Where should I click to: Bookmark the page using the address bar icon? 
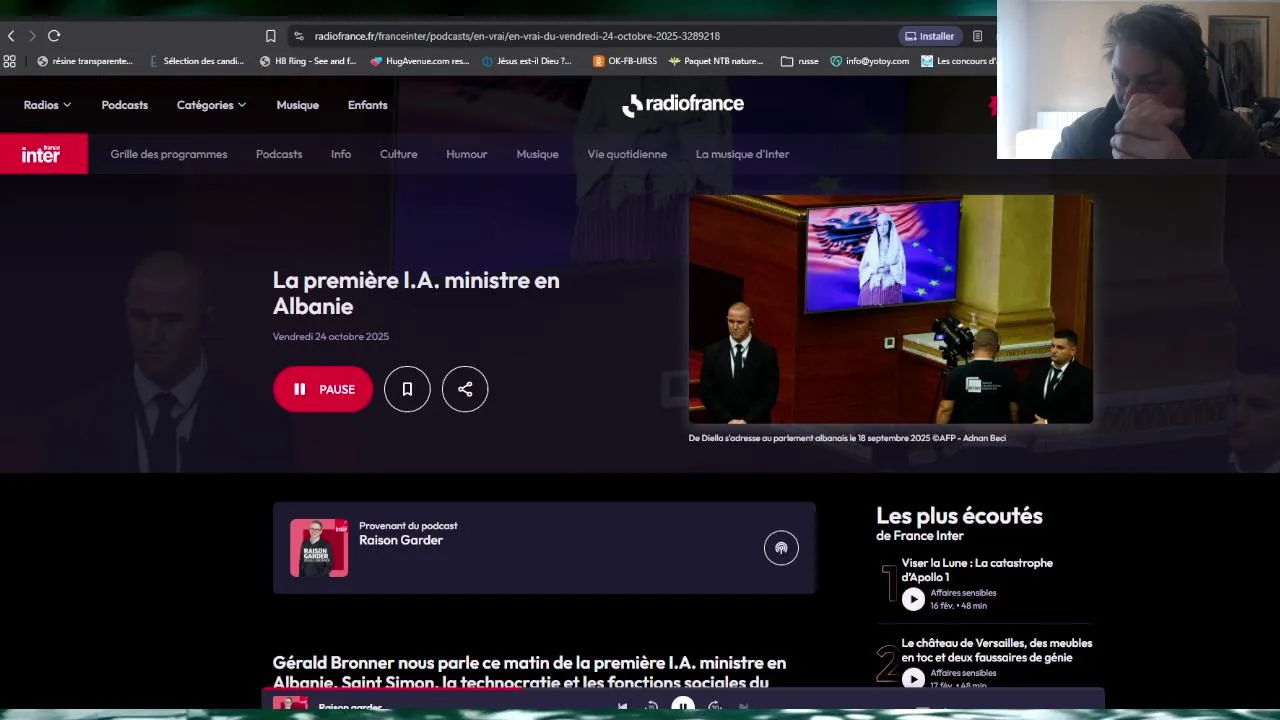click(270, 36)
